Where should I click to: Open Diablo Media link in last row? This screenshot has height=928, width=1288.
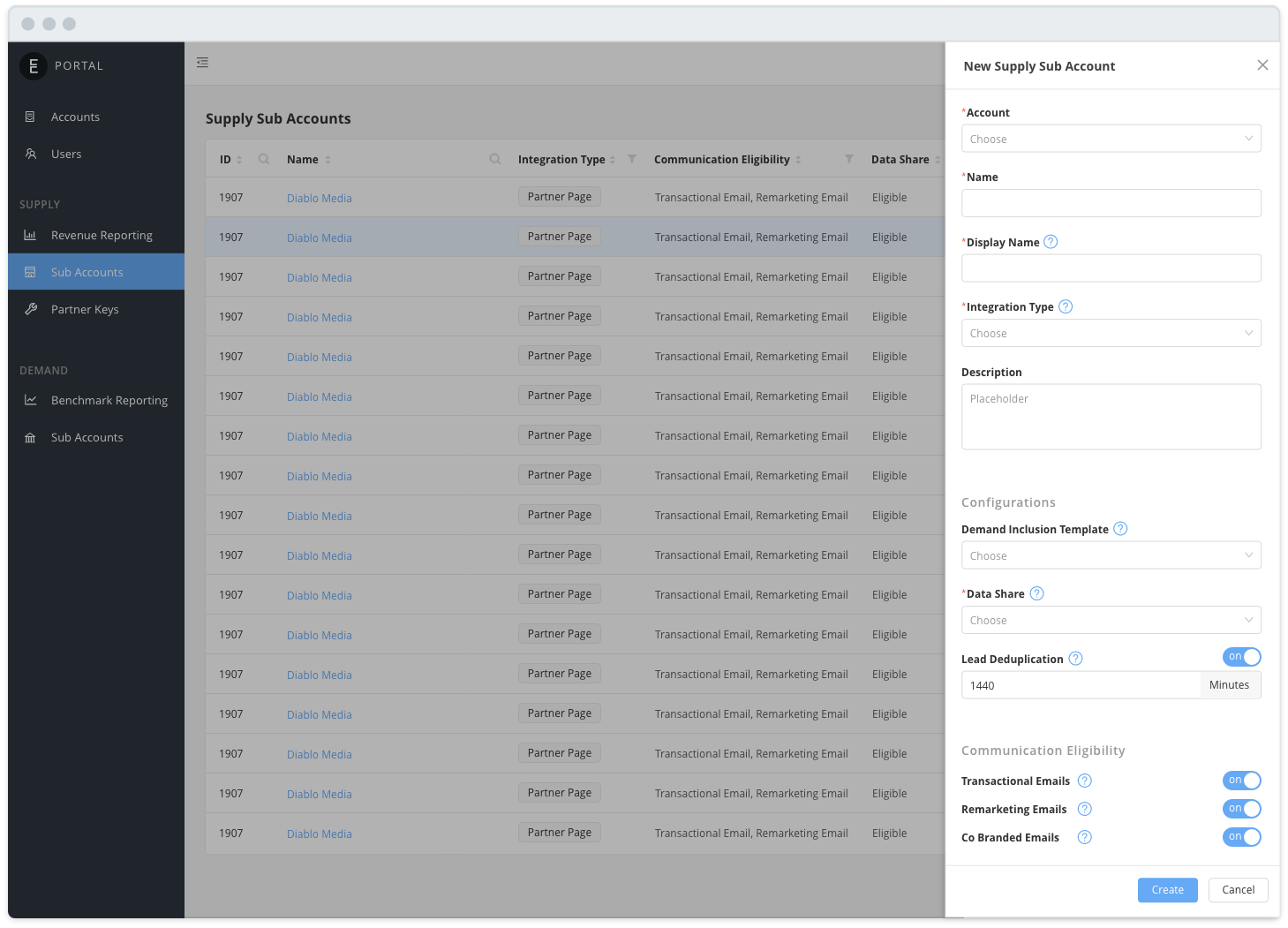click(x=319, y=834)
